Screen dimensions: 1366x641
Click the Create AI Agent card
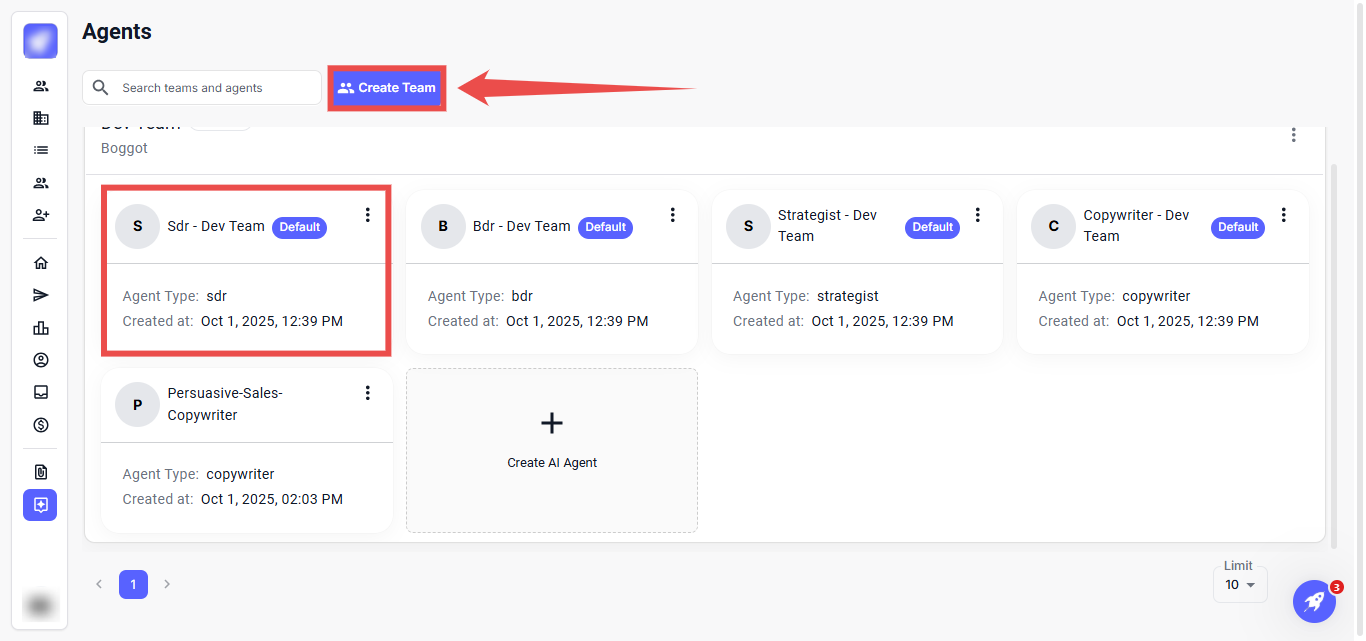click(552, 450)
